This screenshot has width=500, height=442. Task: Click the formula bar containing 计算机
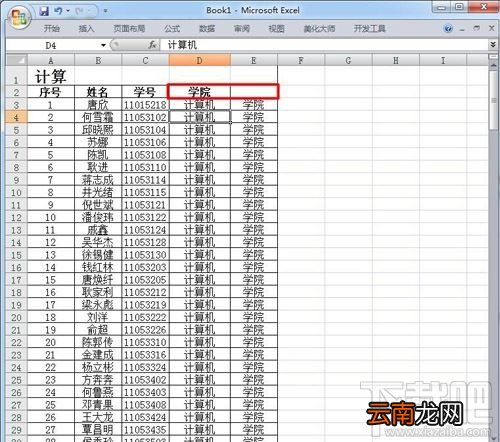pyautogui.click(x=323, y=45)
